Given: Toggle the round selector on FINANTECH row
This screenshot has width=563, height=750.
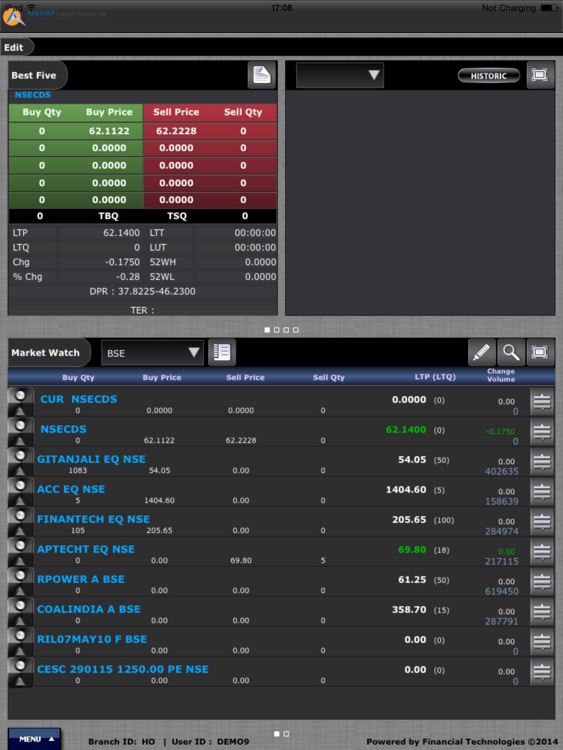Looking at the screenshot, I should click(x=20, y=516).
